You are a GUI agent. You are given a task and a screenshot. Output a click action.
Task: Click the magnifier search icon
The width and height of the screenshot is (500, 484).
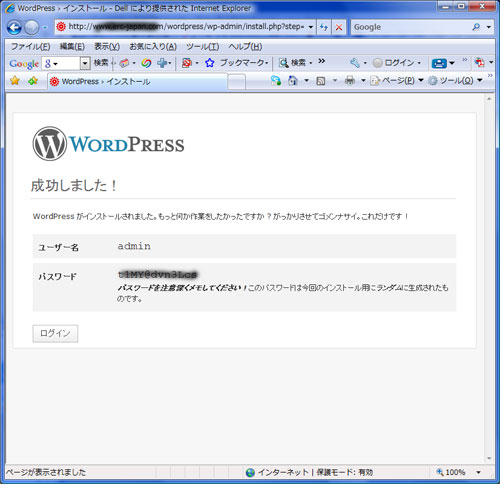pyautogui.click(x=476, y=27)
